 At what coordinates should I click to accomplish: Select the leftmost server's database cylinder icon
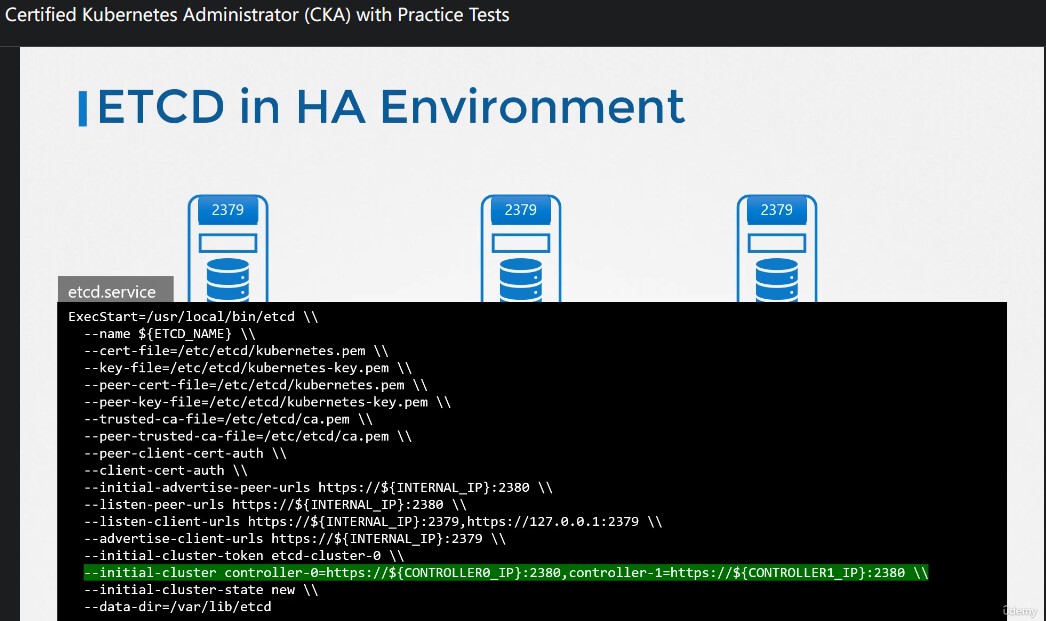coord(227,280)
